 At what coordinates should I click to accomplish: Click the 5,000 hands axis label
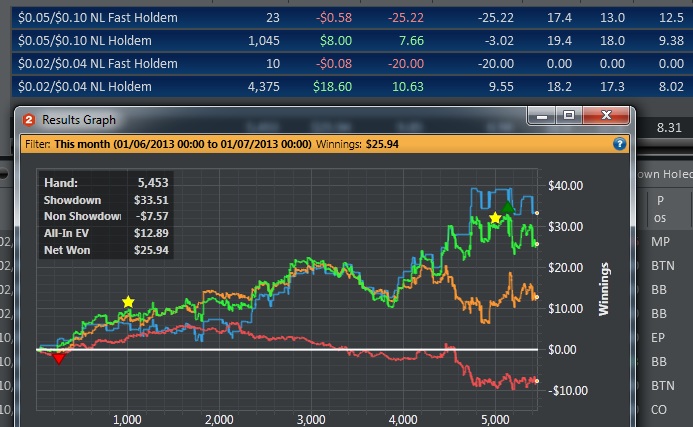495,419
